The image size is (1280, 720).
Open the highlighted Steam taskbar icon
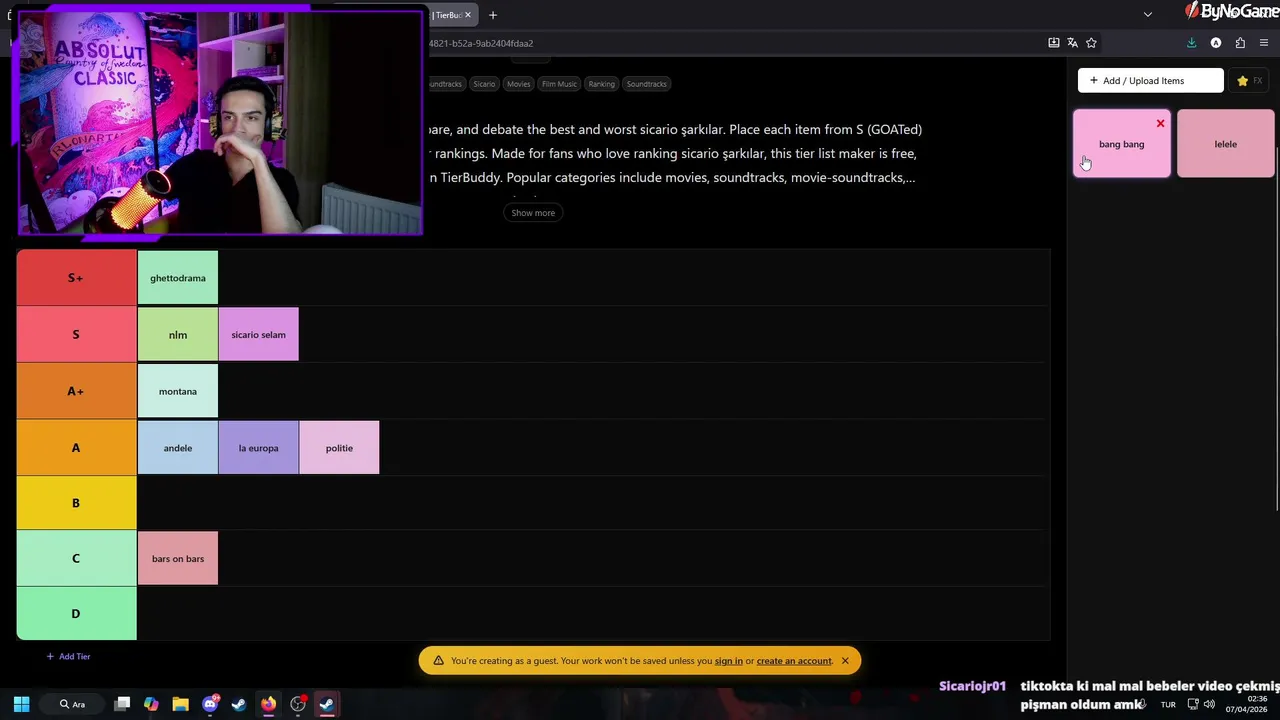click(x=327, y=704)
